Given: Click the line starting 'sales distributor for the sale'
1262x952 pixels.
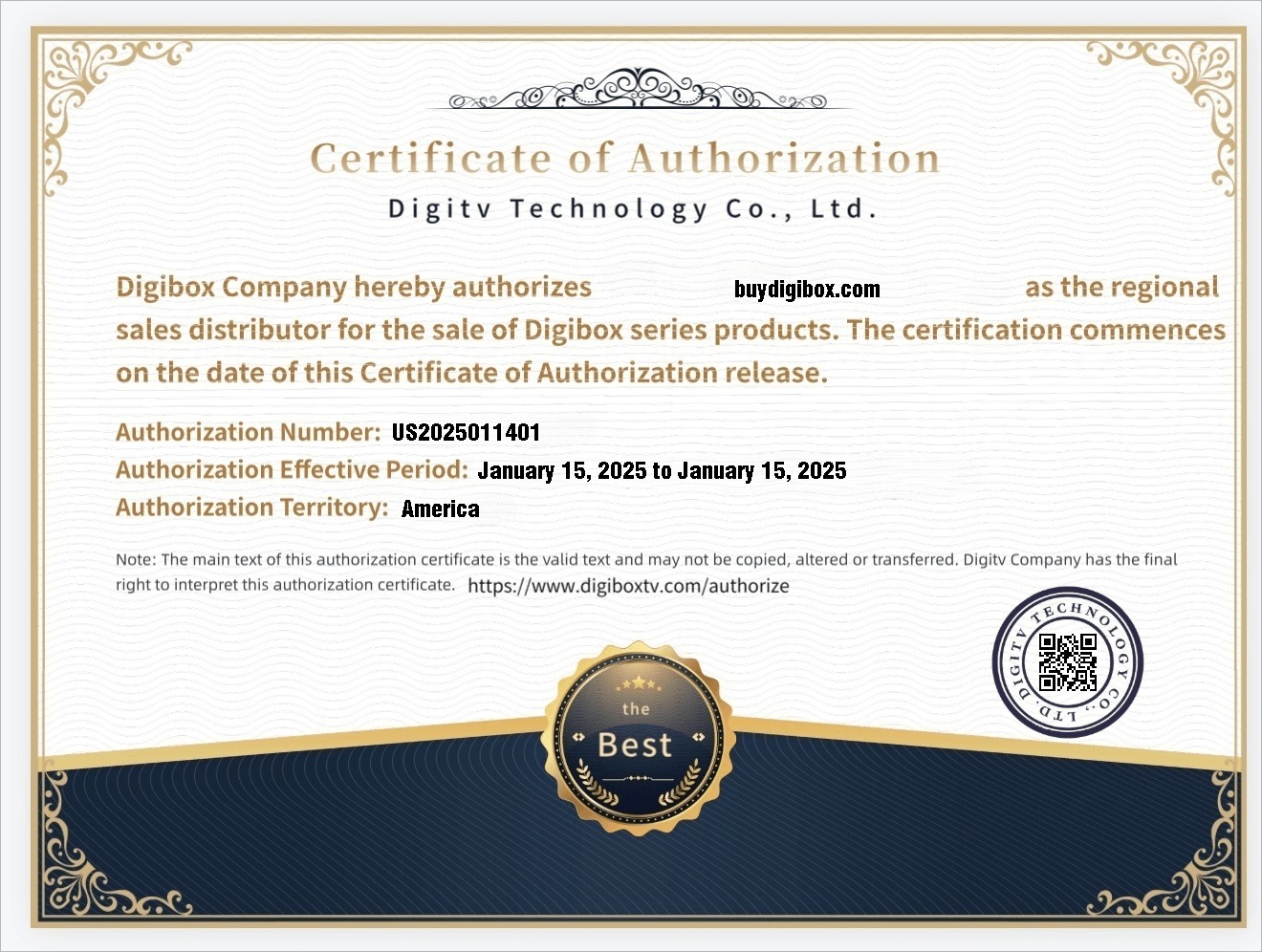Looking at the screenshot, I should (x=670, y=330).
